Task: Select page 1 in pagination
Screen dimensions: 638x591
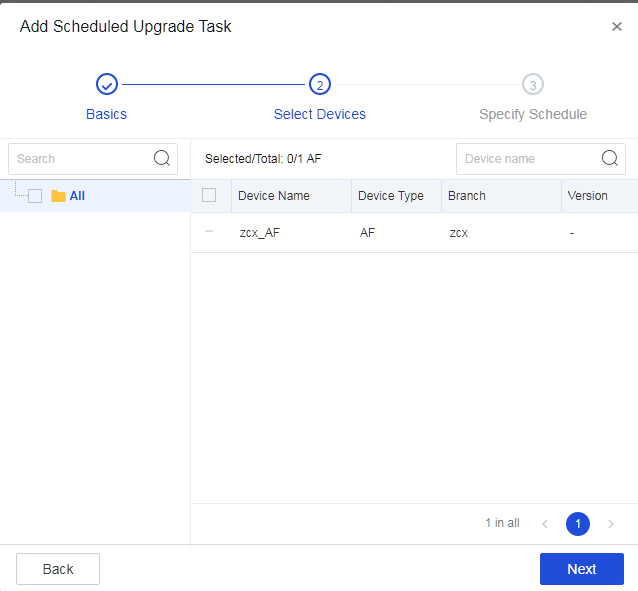Action: pos(578,523)
